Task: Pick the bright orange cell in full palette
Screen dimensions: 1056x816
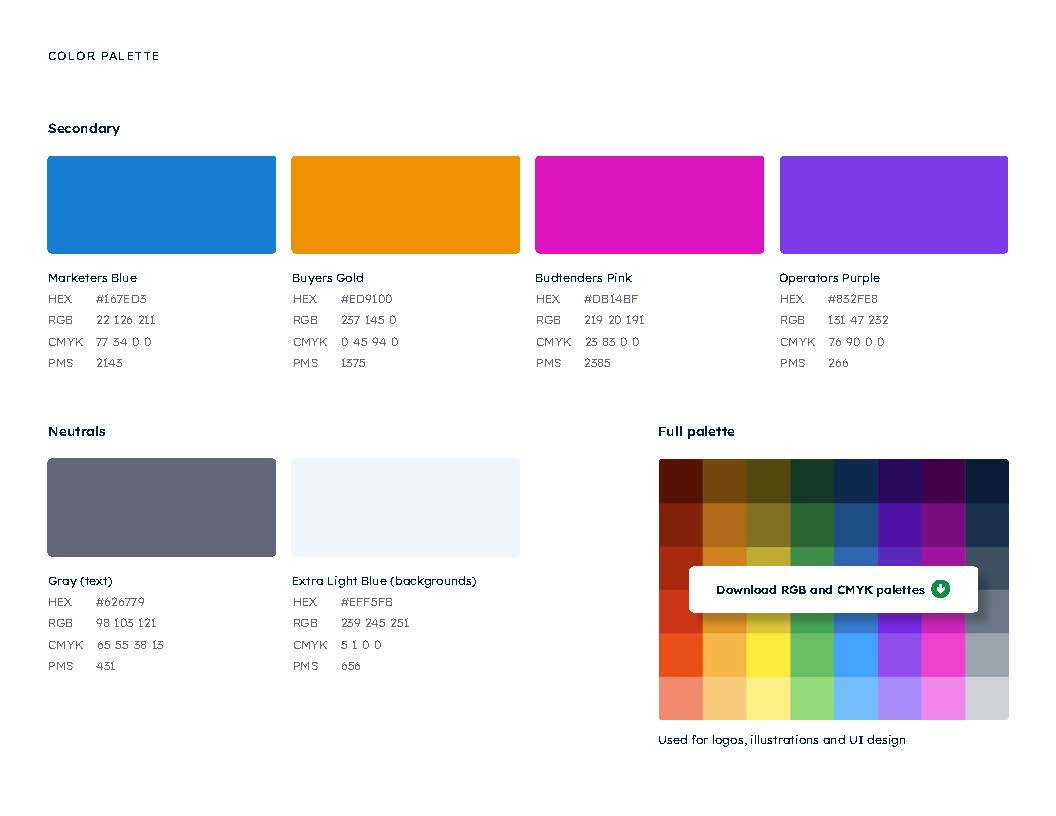Action: coord(680,655)
